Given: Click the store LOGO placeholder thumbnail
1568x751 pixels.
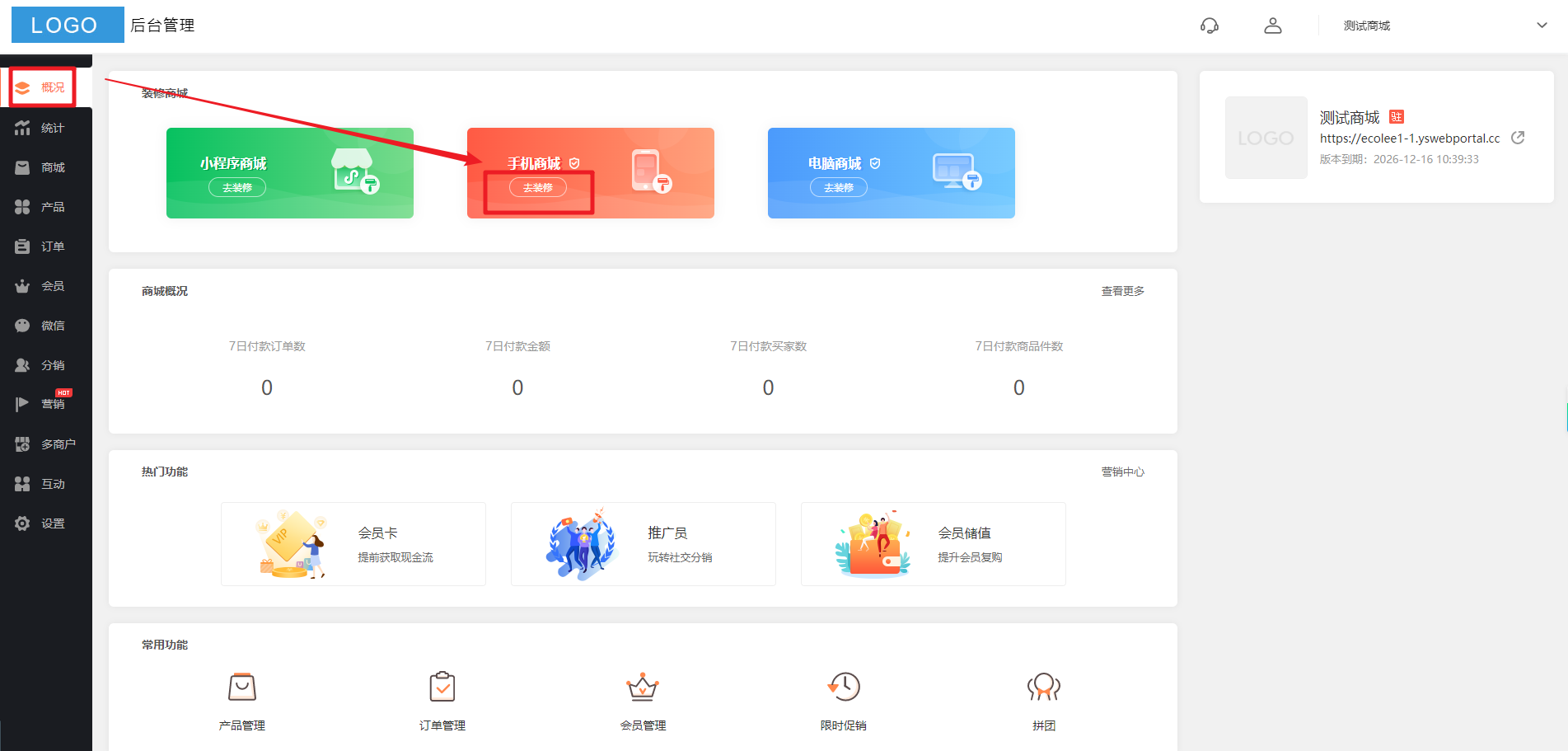Looking at the screenshot, I should 1266,138.
